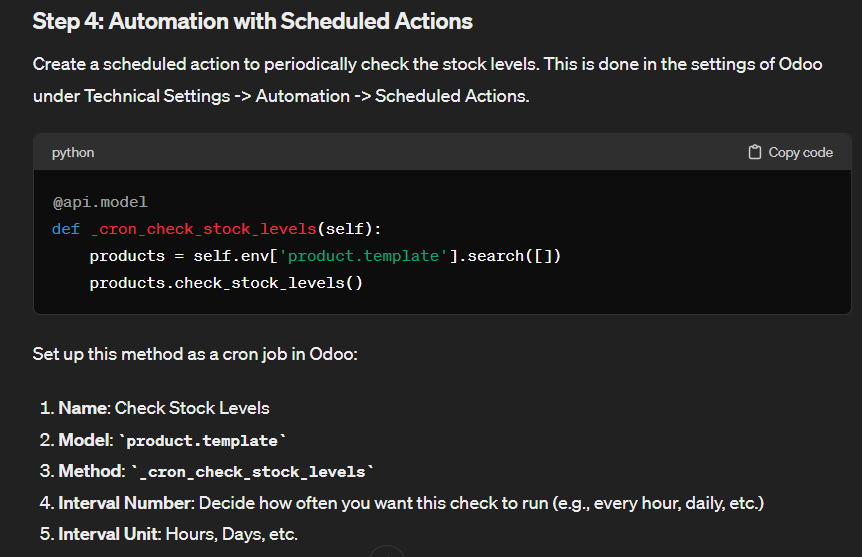This screenshot has width=862, height=557.
Task: Click the products.check_stock_levels() code line
Action: (226, 283)
